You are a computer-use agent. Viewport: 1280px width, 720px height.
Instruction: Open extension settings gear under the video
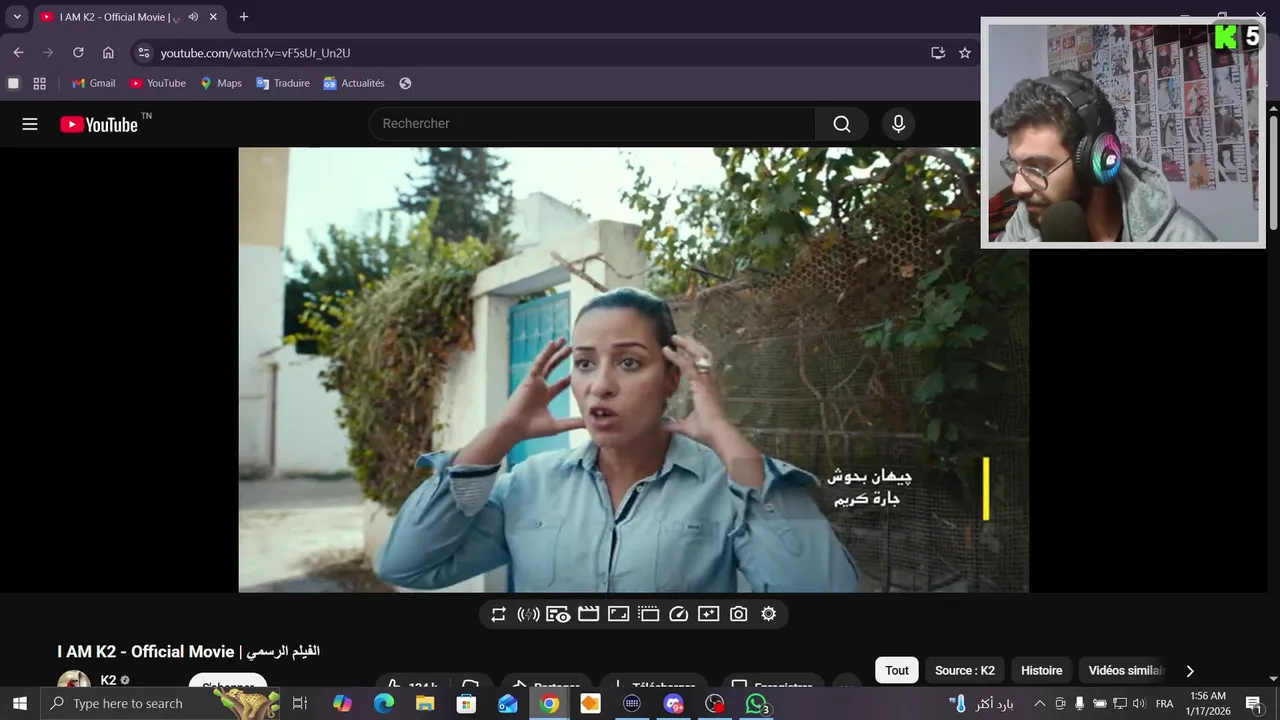(768, 614)
